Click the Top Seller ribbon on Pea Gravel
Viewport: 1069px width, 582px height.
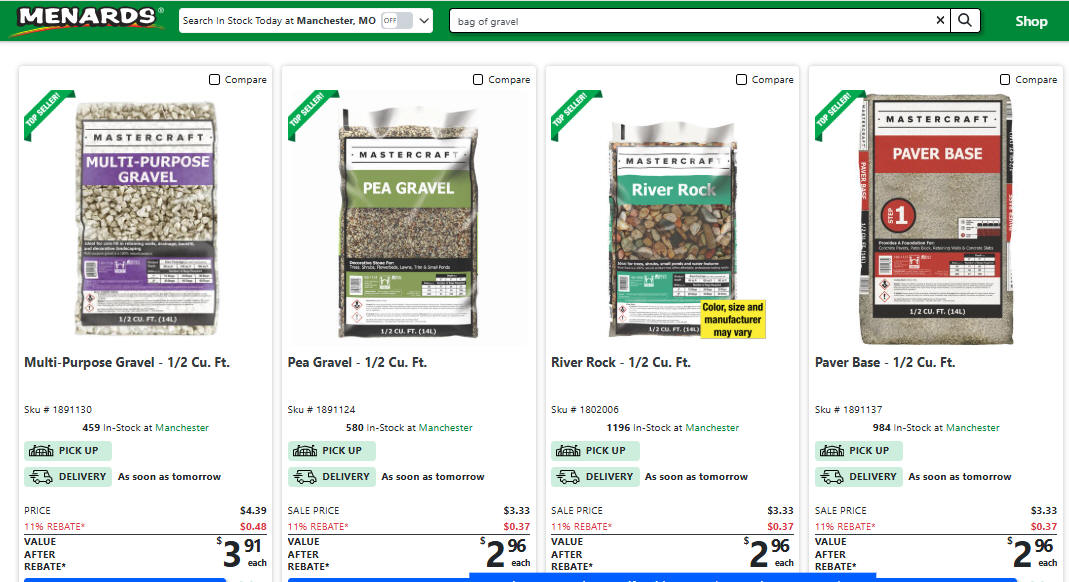[x=311, y=112]
